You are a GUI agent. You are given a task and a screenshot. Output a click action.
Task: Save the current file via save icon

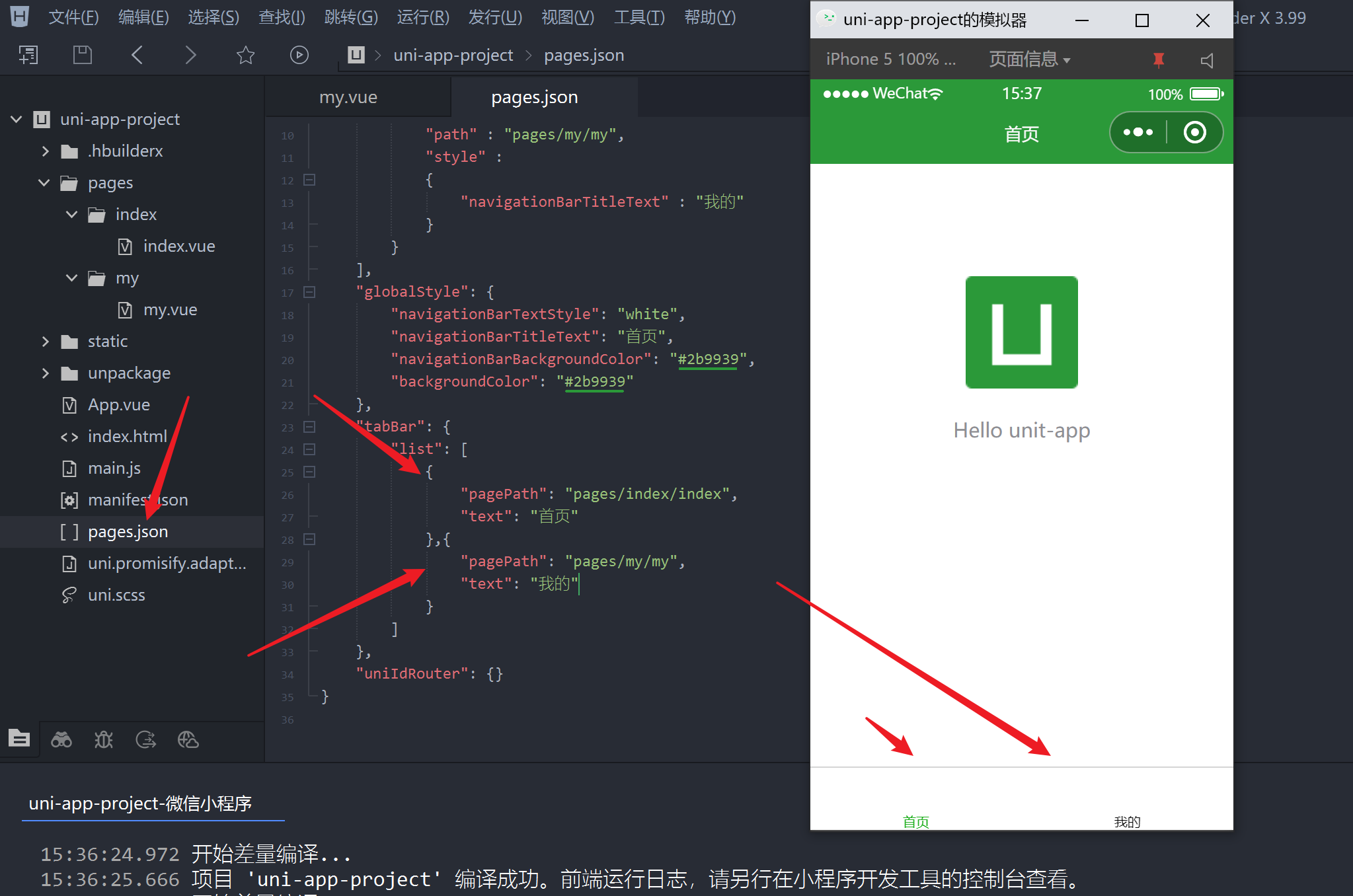click(x=82, y=55)
